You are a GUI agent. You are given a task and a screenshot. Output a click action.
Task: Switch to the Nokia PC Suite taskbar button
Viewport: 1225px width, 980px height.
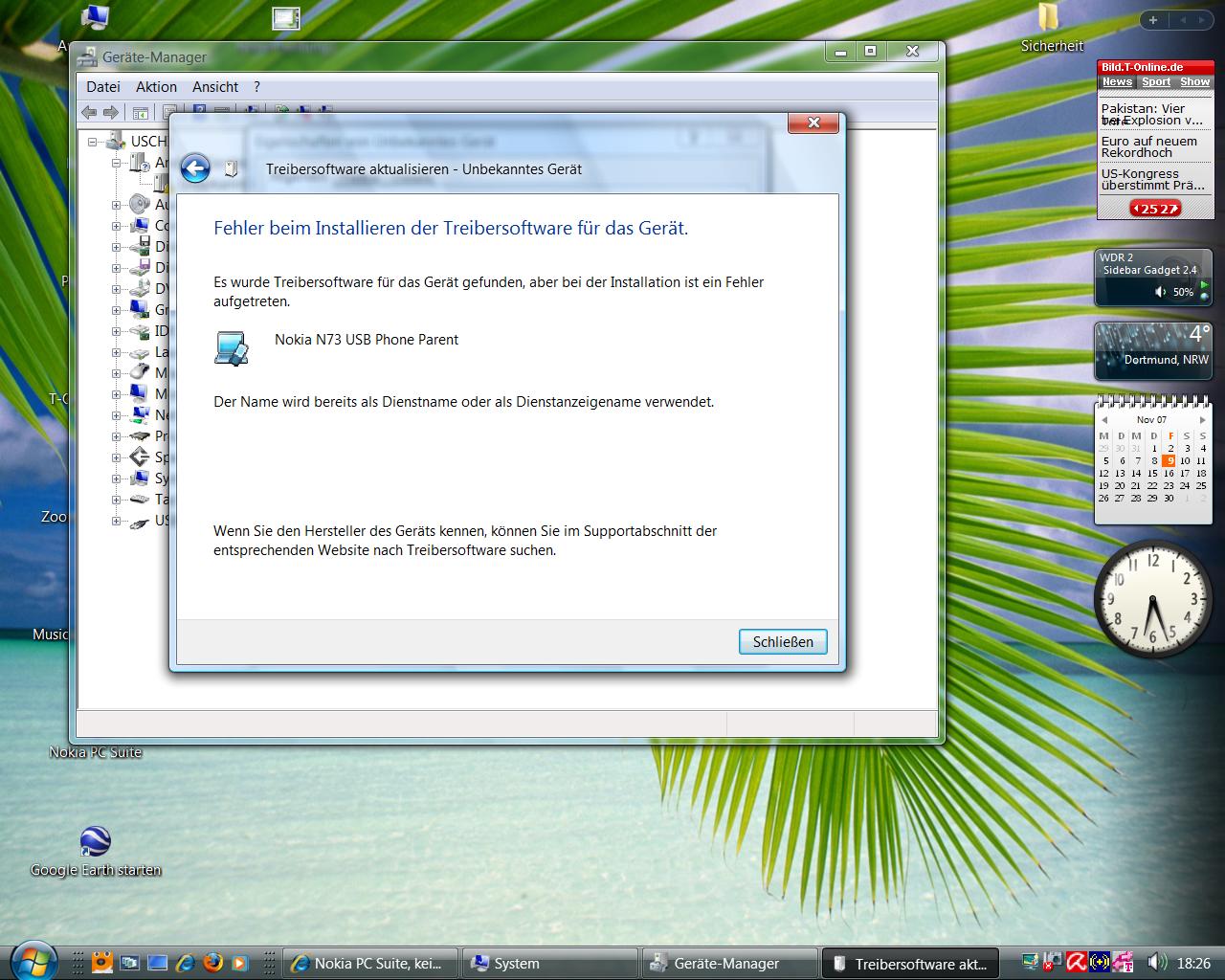pos(371,963)
